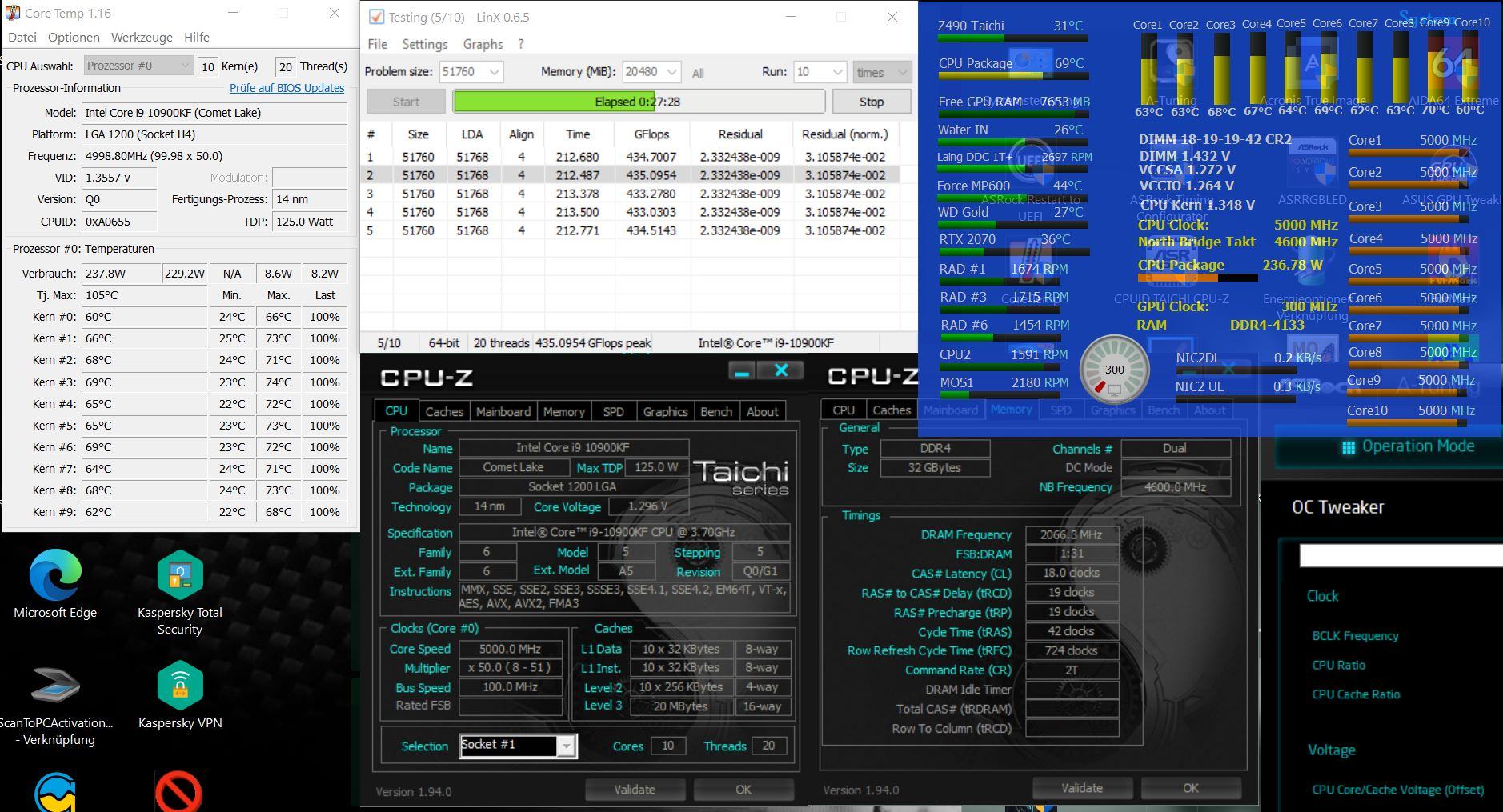Open Kaspersky Total Security desktop icon

pyautogui.click(x=180, y=575)
